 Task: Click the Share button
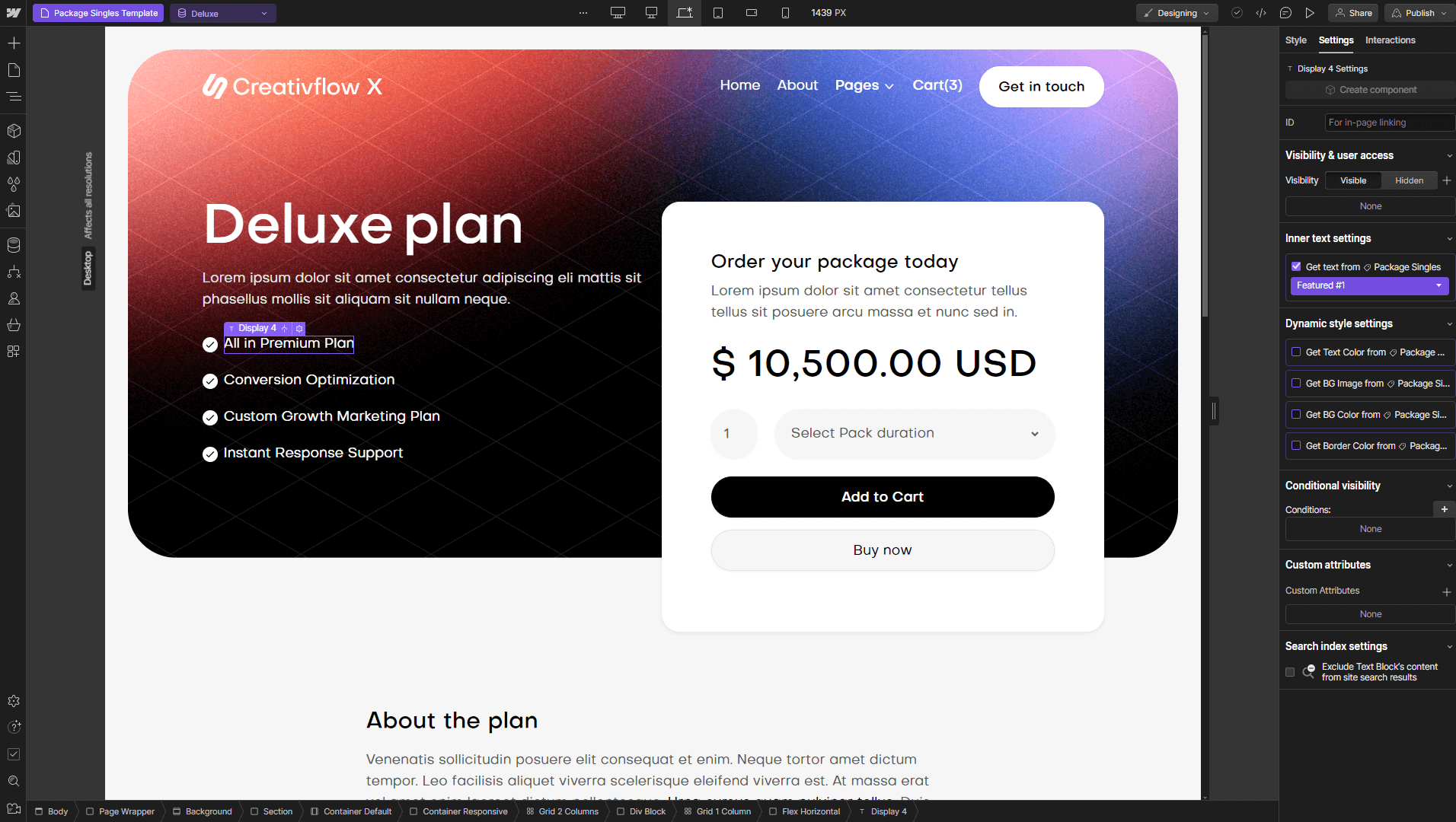click(x=1353, y=13)
